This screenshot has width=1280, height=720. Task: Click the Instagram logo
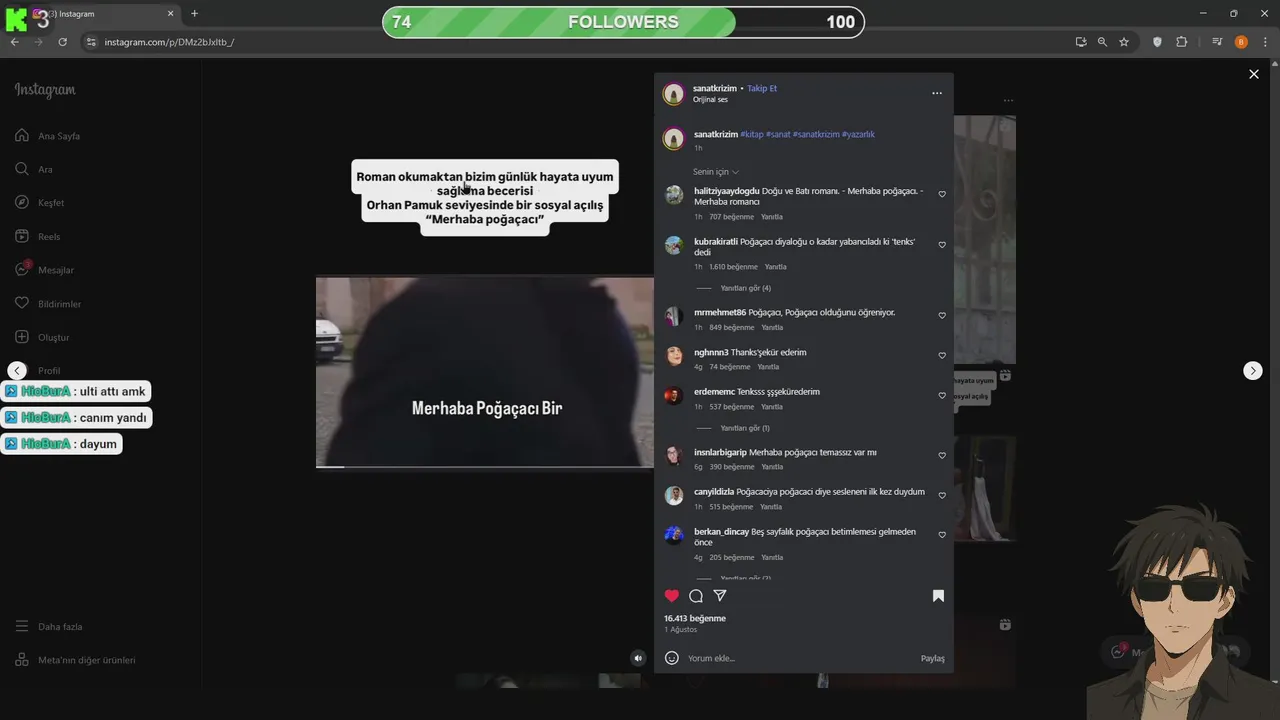point(45,90)
